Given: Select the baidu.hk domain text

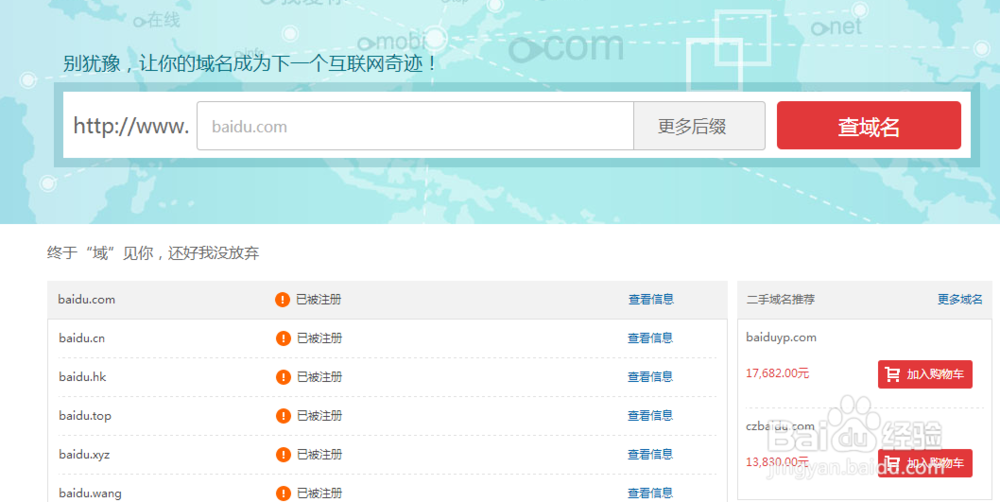Looking at the screenshot, I should pyautogui.click(x=82, y=377).
